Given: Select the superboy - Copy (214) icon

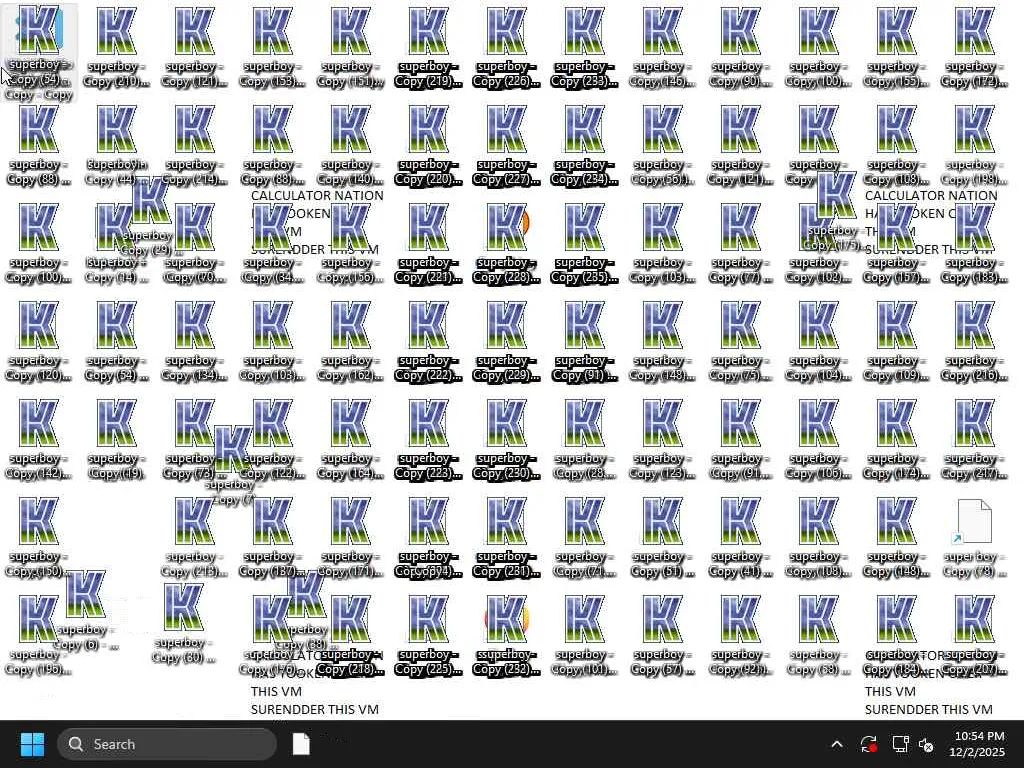Looking at the screenshot, I should click(195, 145).
